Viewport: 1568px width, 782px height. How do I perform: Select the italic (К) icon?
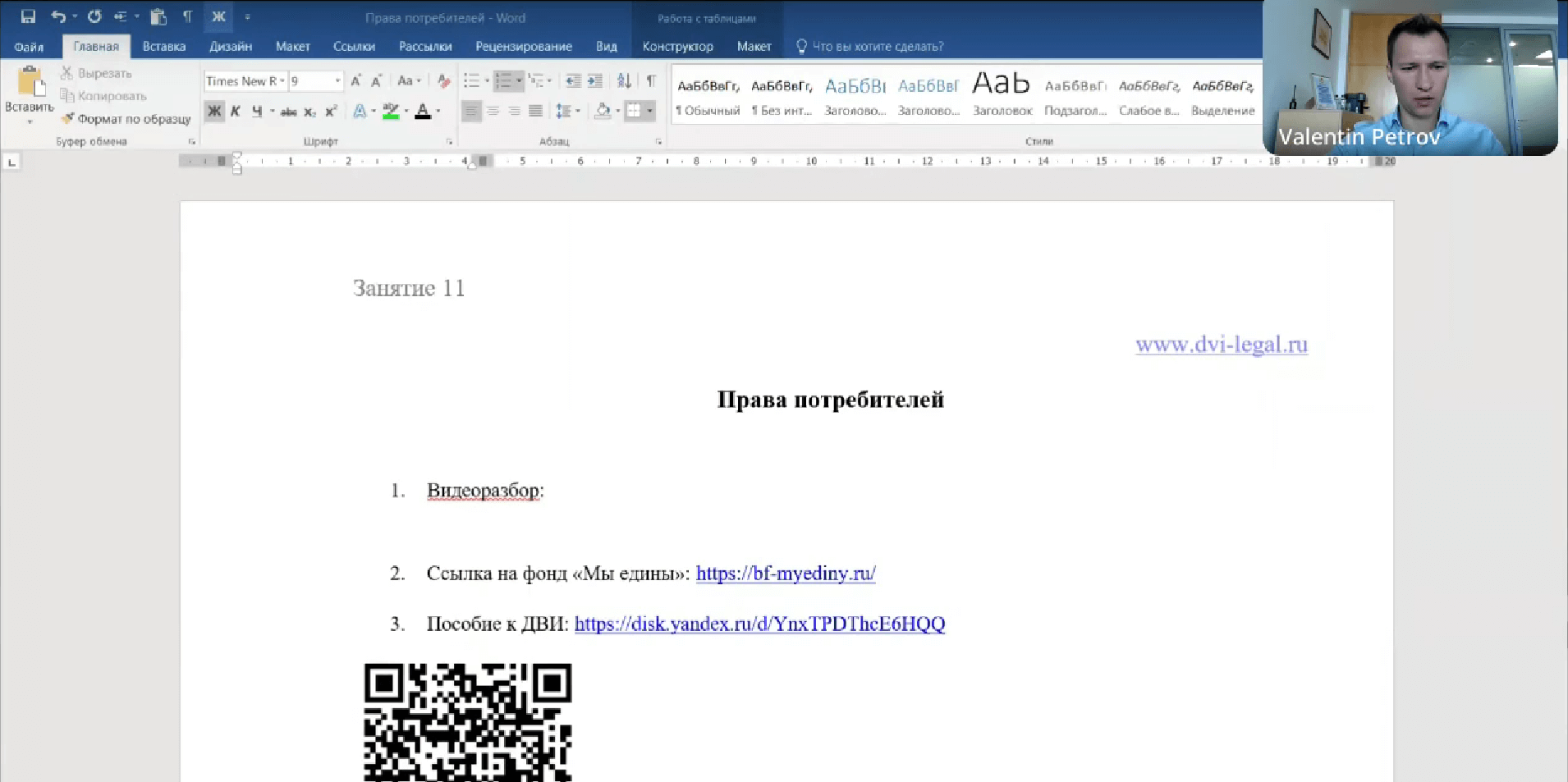236,111
